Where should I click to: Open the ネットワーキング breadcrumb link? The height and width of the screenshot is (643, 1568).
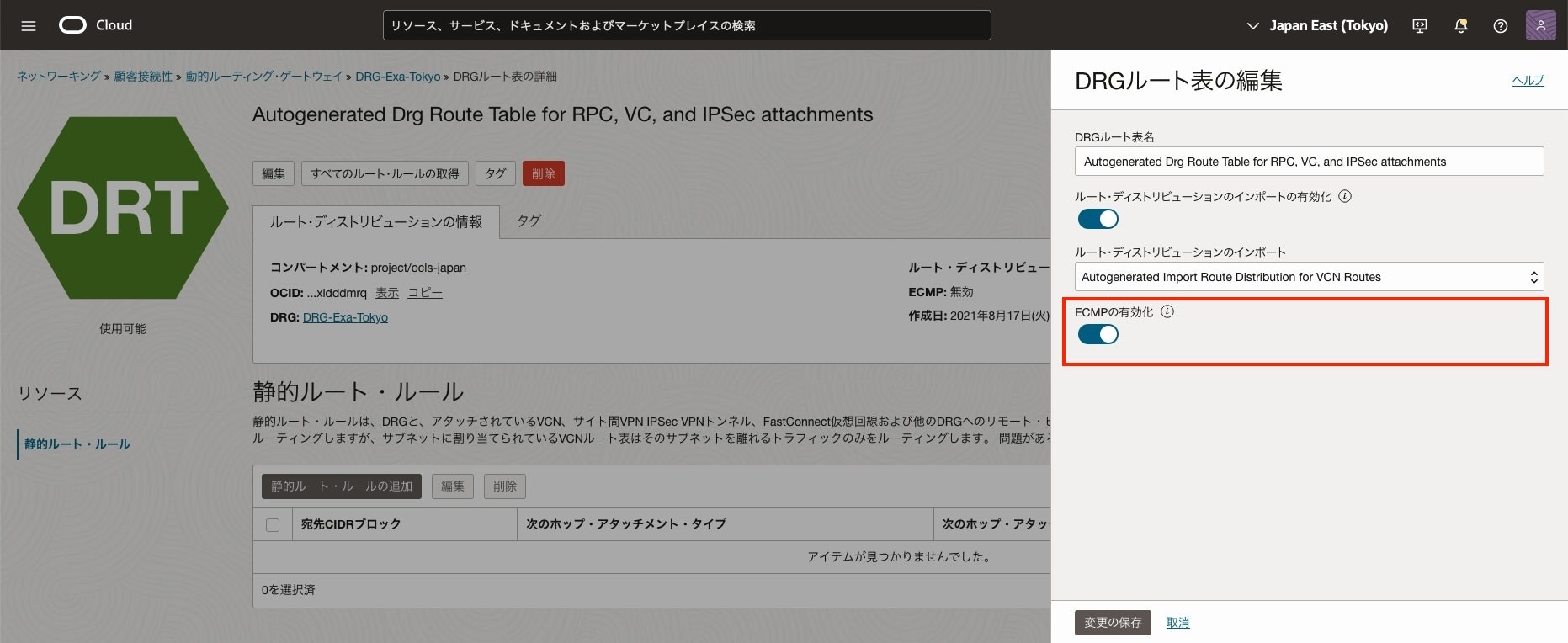tap(59, 77)
